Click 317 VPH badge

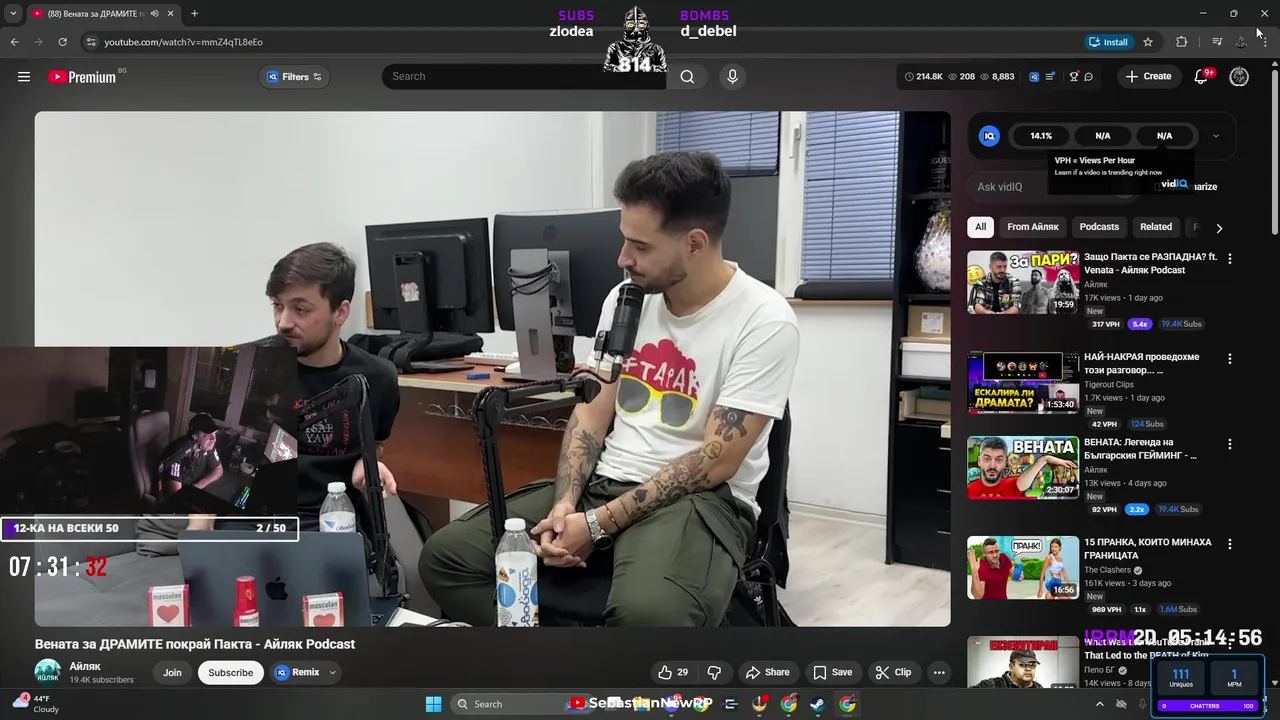[1105, 324]
